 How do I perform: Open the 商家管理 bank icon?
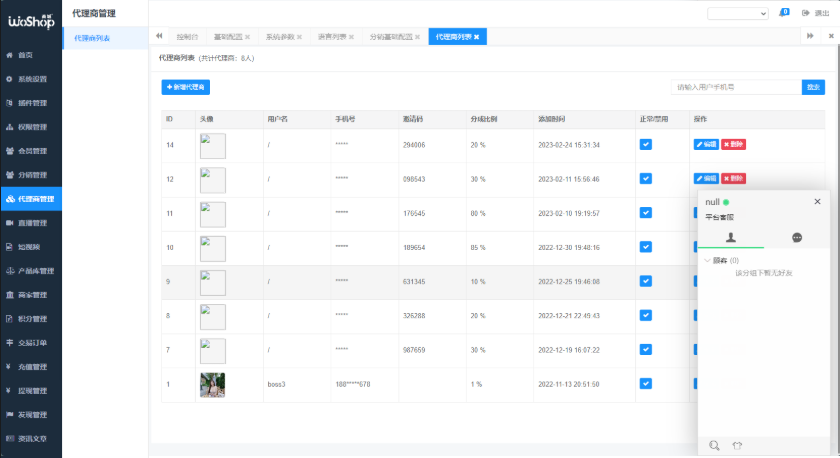pos(9,295)
